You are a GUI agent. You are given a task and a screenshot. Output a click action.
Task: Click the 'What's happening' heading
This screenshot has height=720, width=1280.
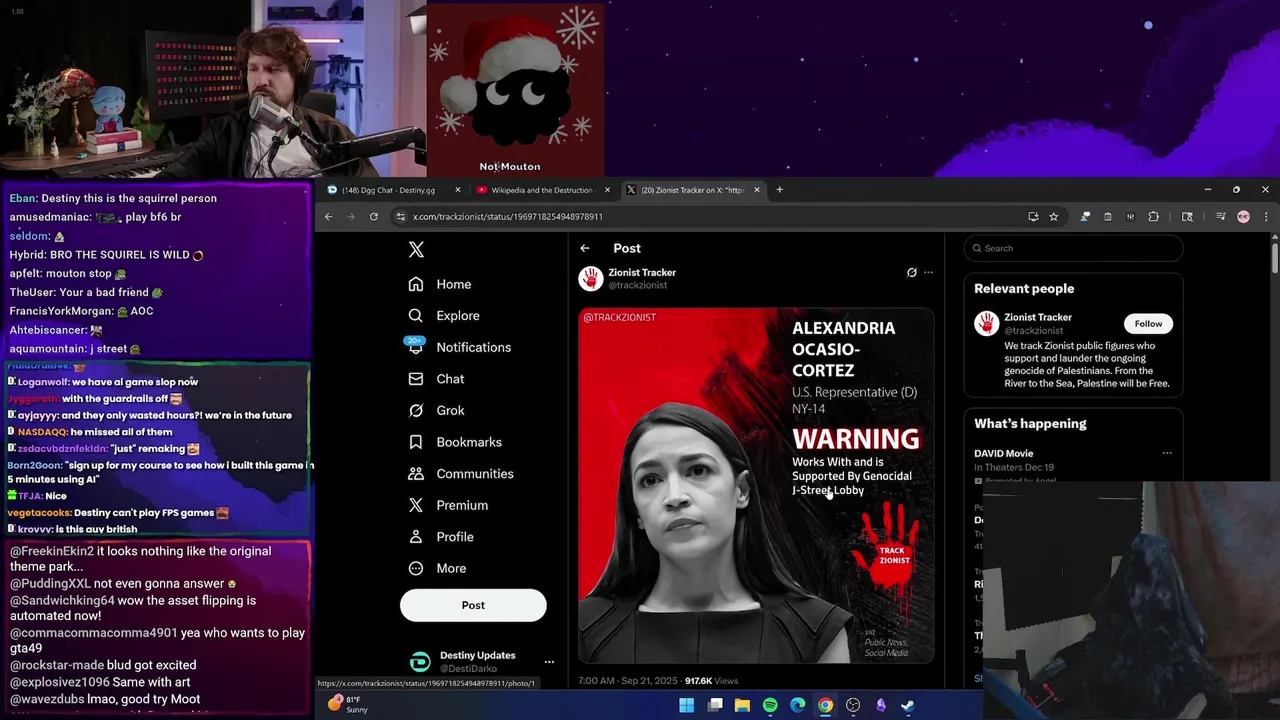click(x=1030, y=424)
